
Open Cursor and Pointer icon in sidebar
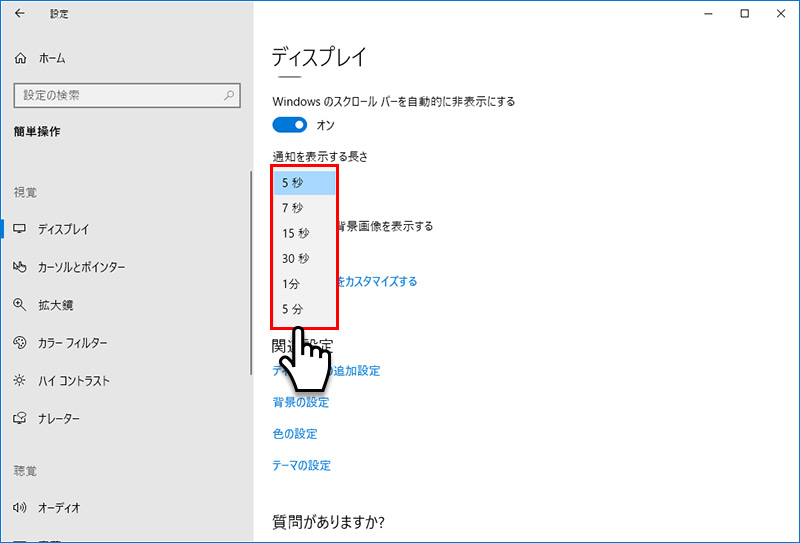coord(20,267)
